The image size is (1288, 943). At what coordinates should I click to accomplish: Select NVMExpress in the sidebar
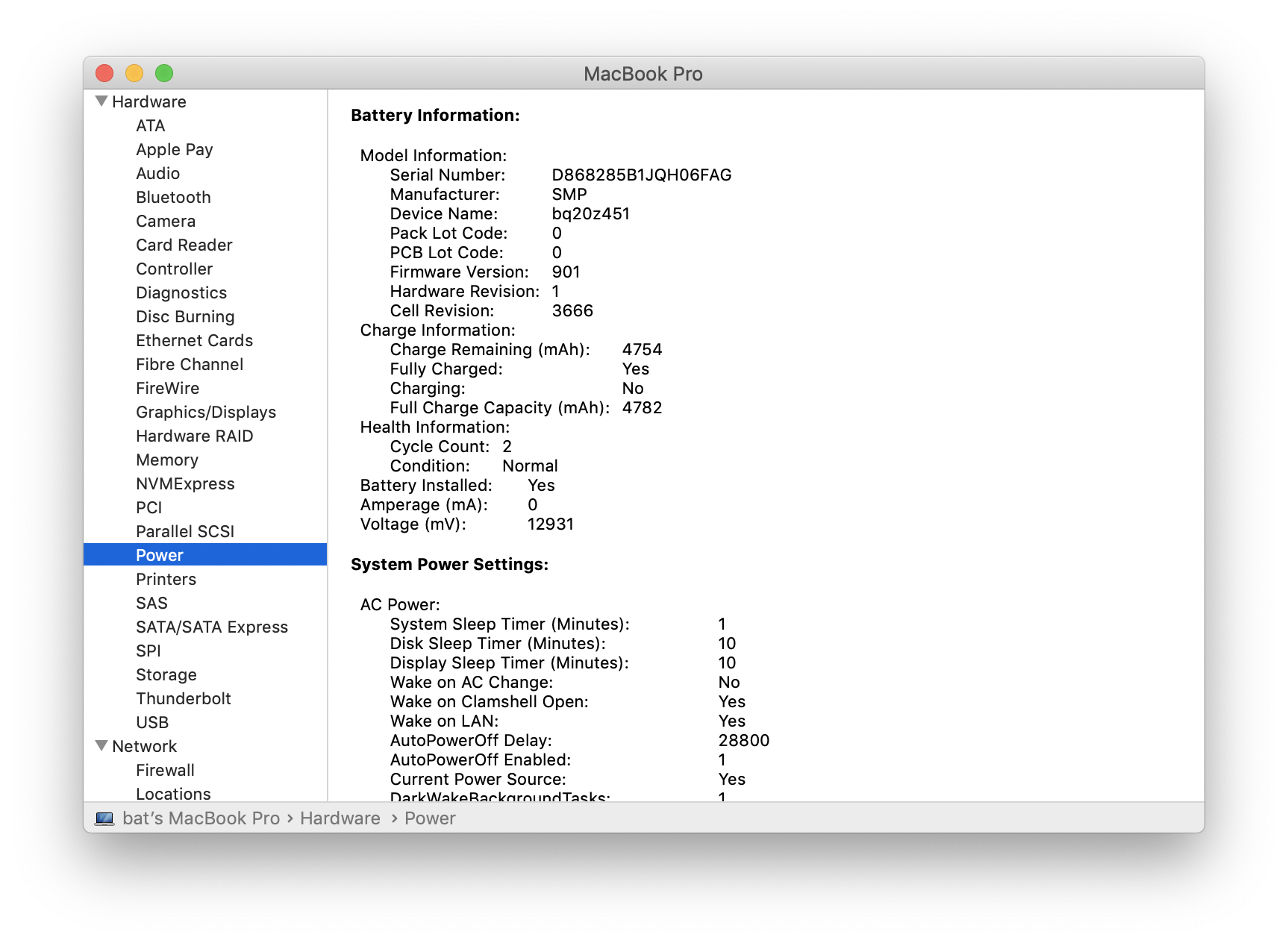coord(185,483)
